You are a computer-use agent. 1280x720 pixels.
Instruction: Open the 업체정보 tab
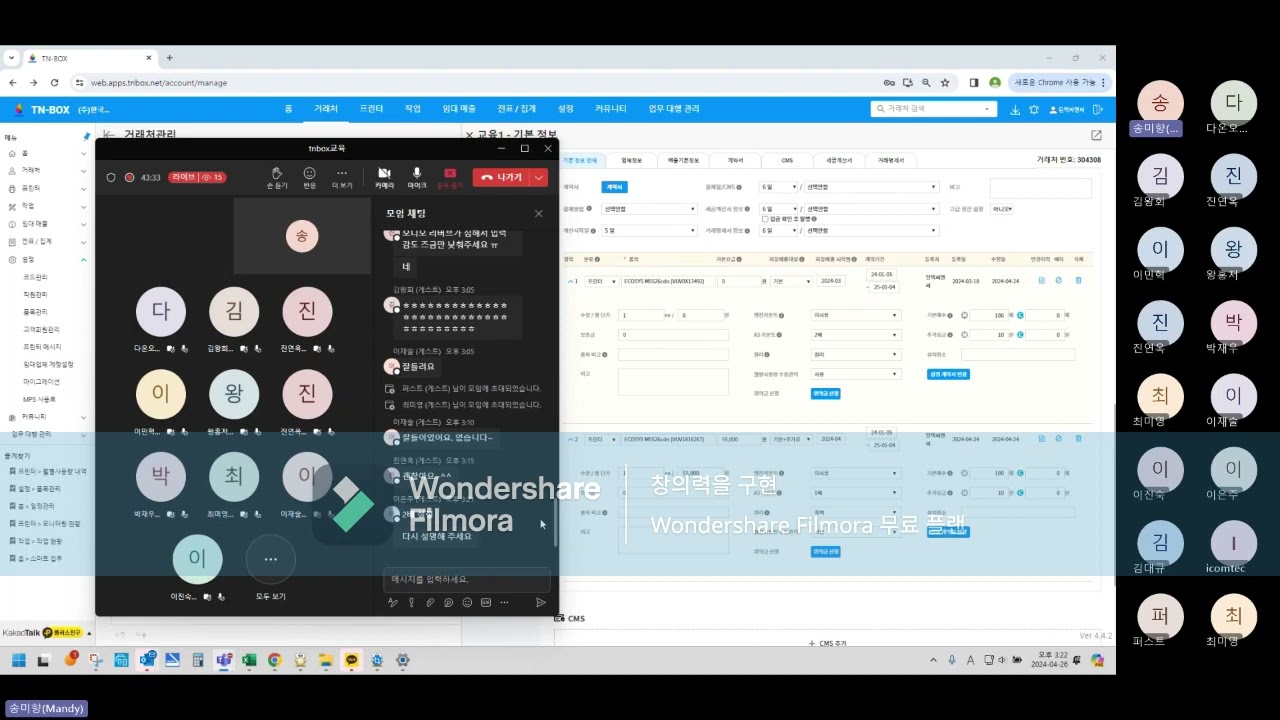[x=631, y=160]
